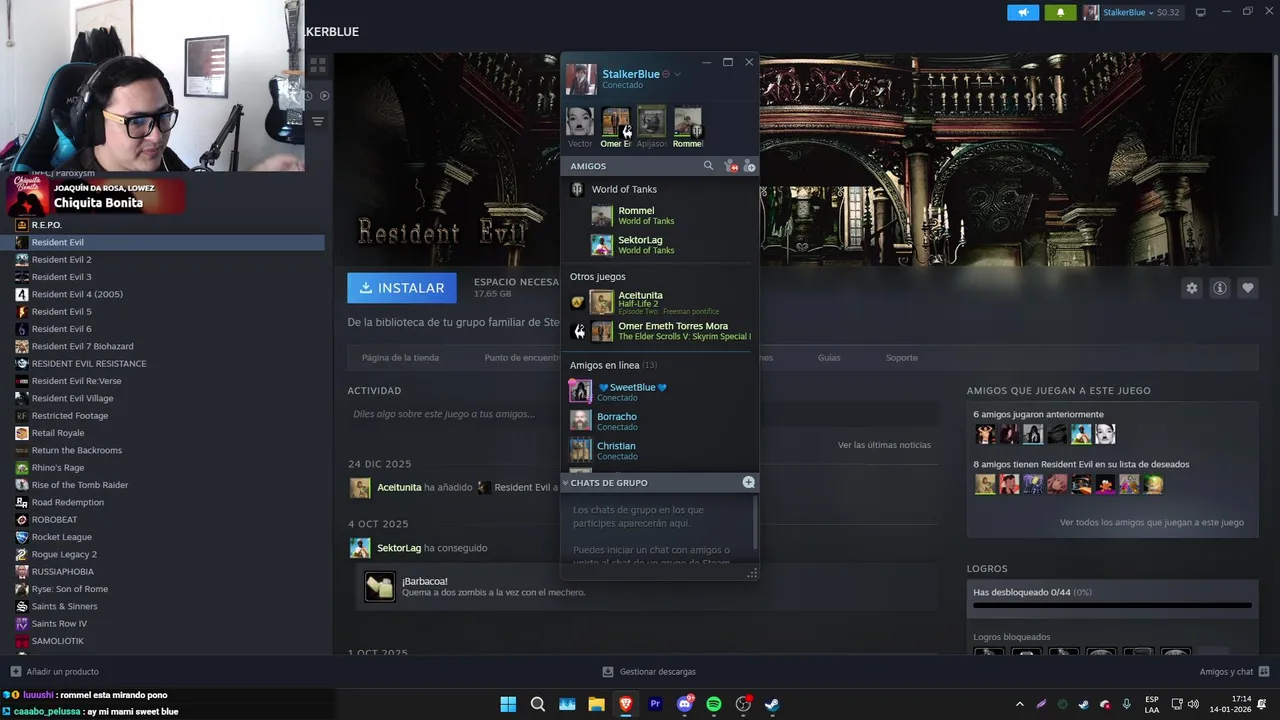Viewport: 1280px width, 720px height.
Task: Open chat with Christian
Action: [x=660, y=450]
